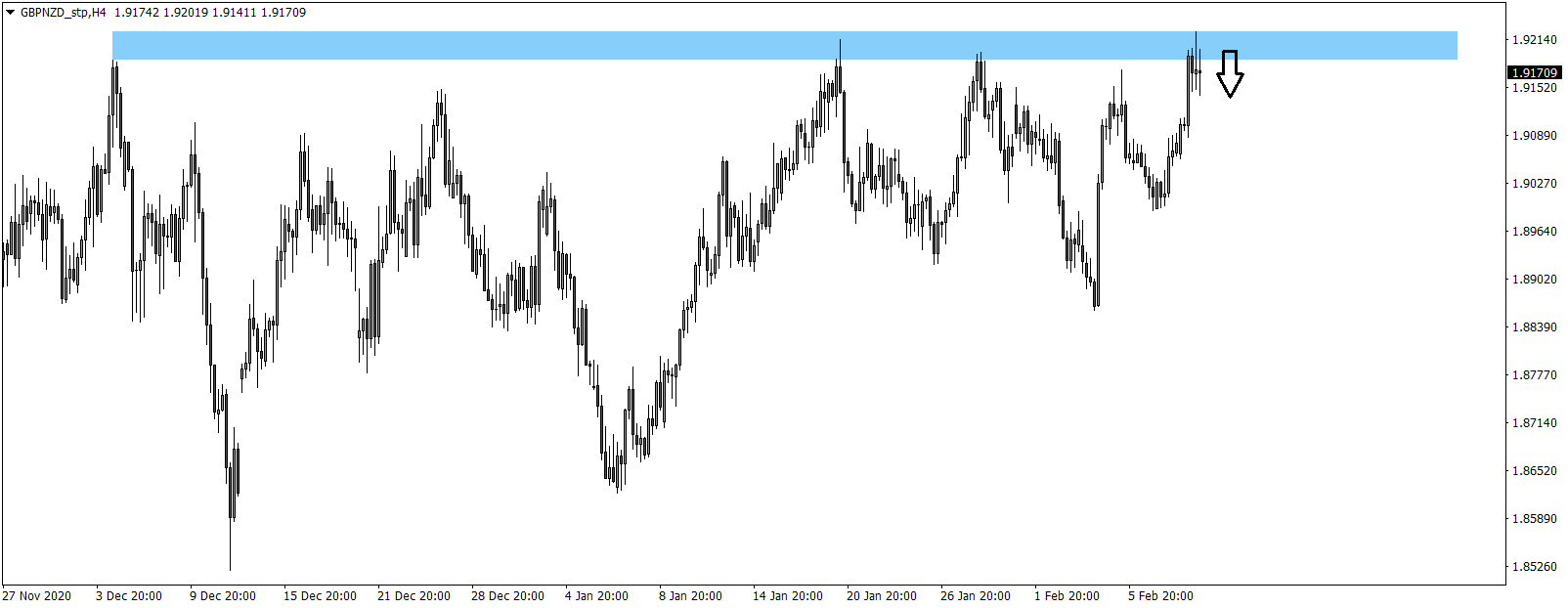Click price axis label 1.88390
Screen dimensions: 1568x608
point(1535,327)
